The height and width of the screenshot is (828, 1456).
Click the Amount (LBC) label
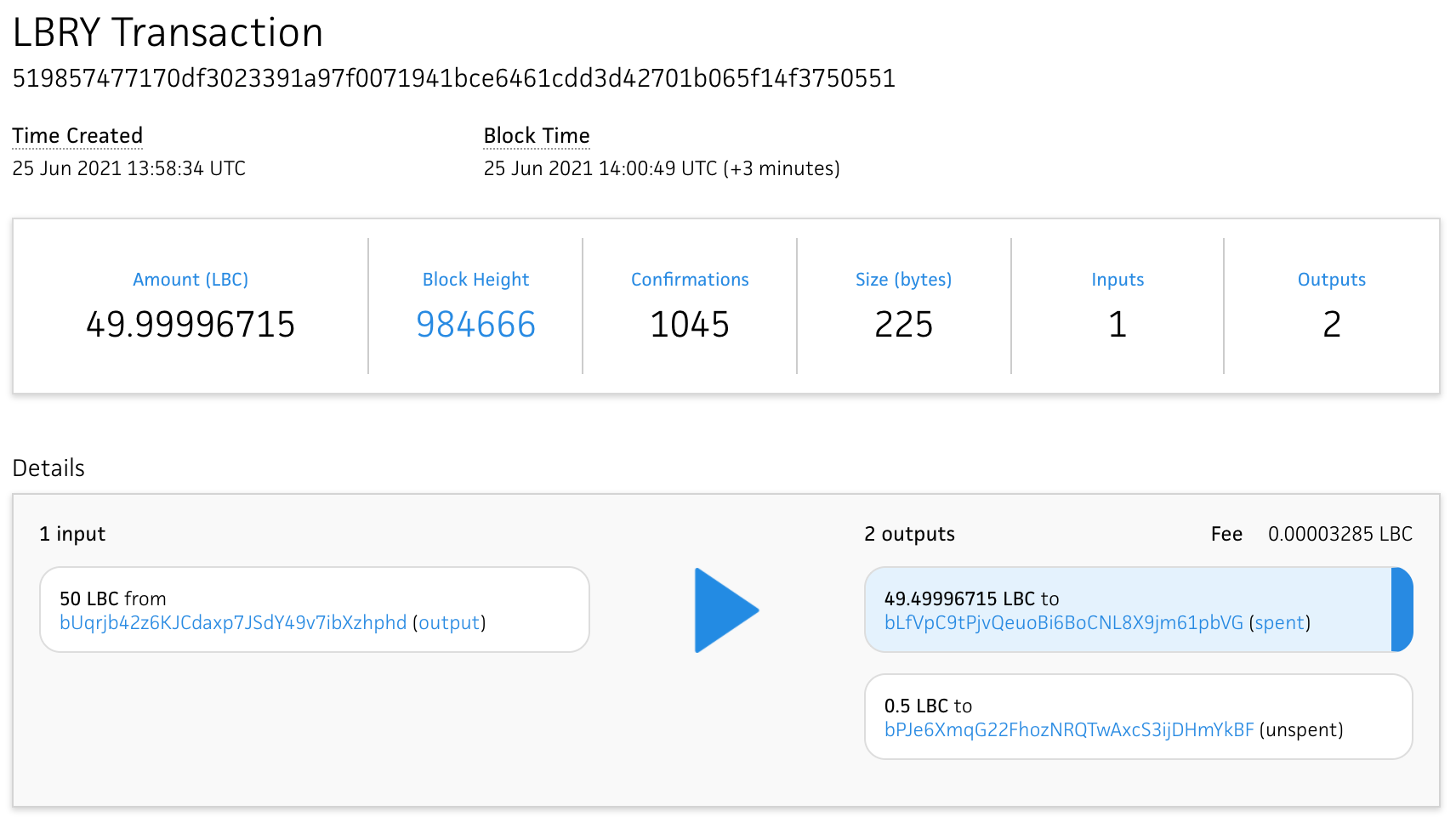point(191,280)
